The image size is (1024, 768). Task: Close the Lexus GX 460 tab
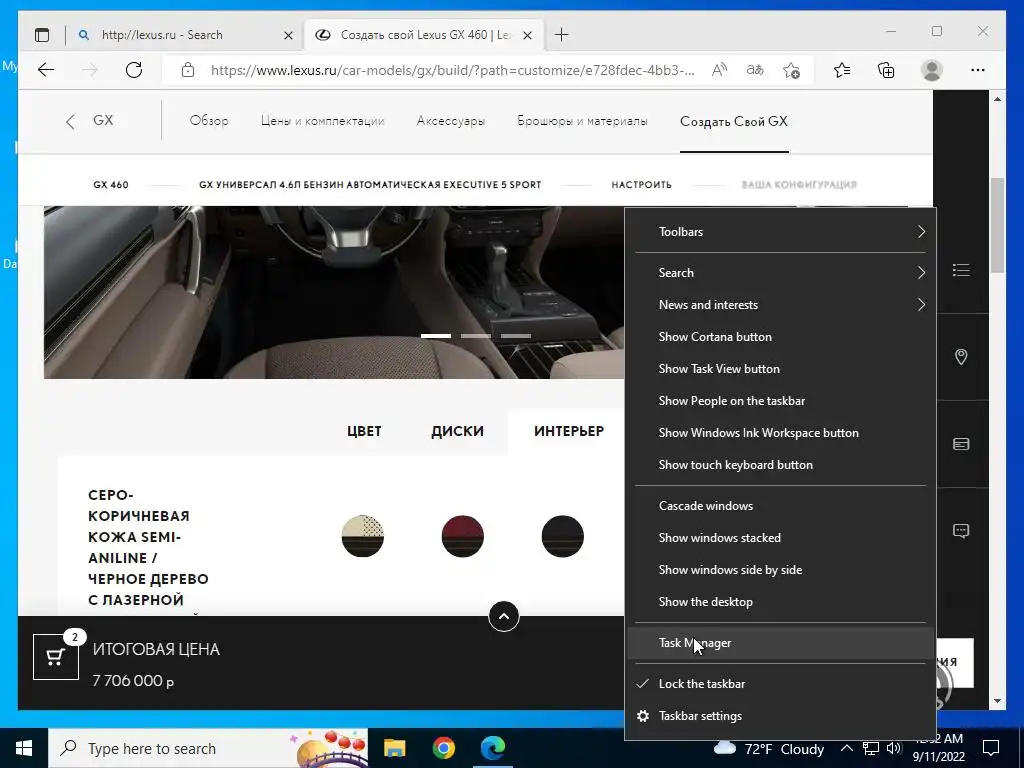[x=528, y=35]
